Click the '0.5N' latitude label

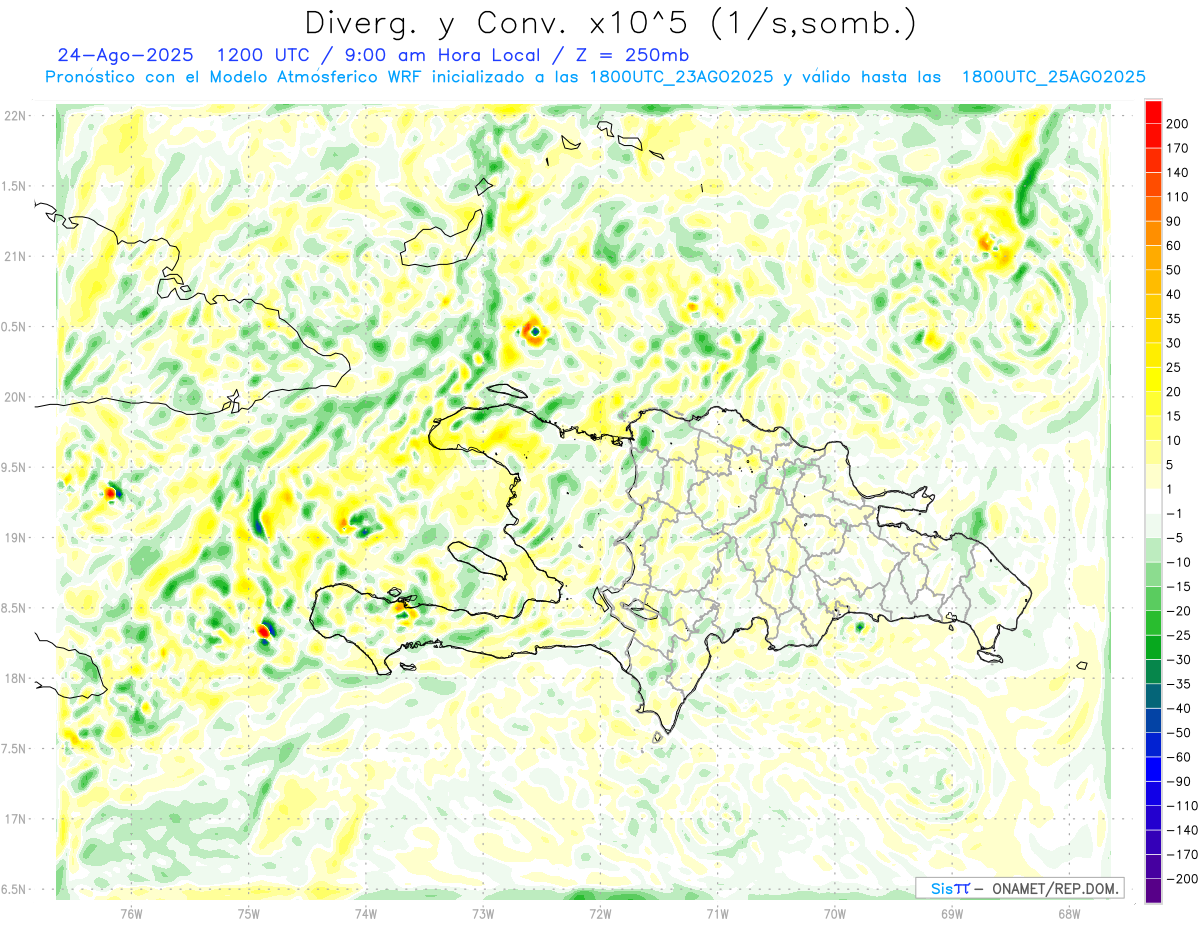[15, 327]
